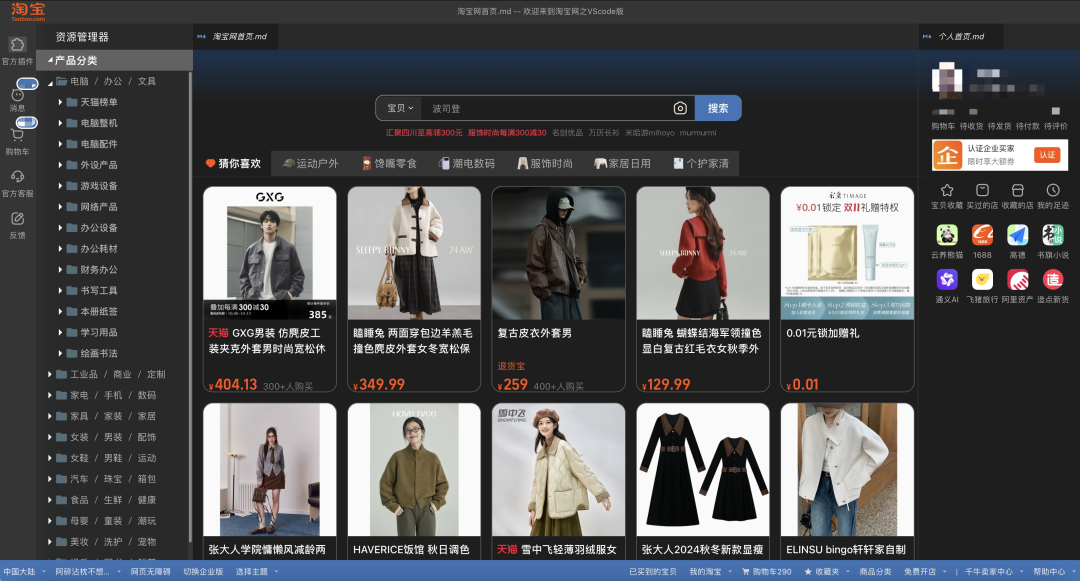Screen dimensions: 1080x581
Task: Click the blue 搜索 search button
Action: click(718, 108)
